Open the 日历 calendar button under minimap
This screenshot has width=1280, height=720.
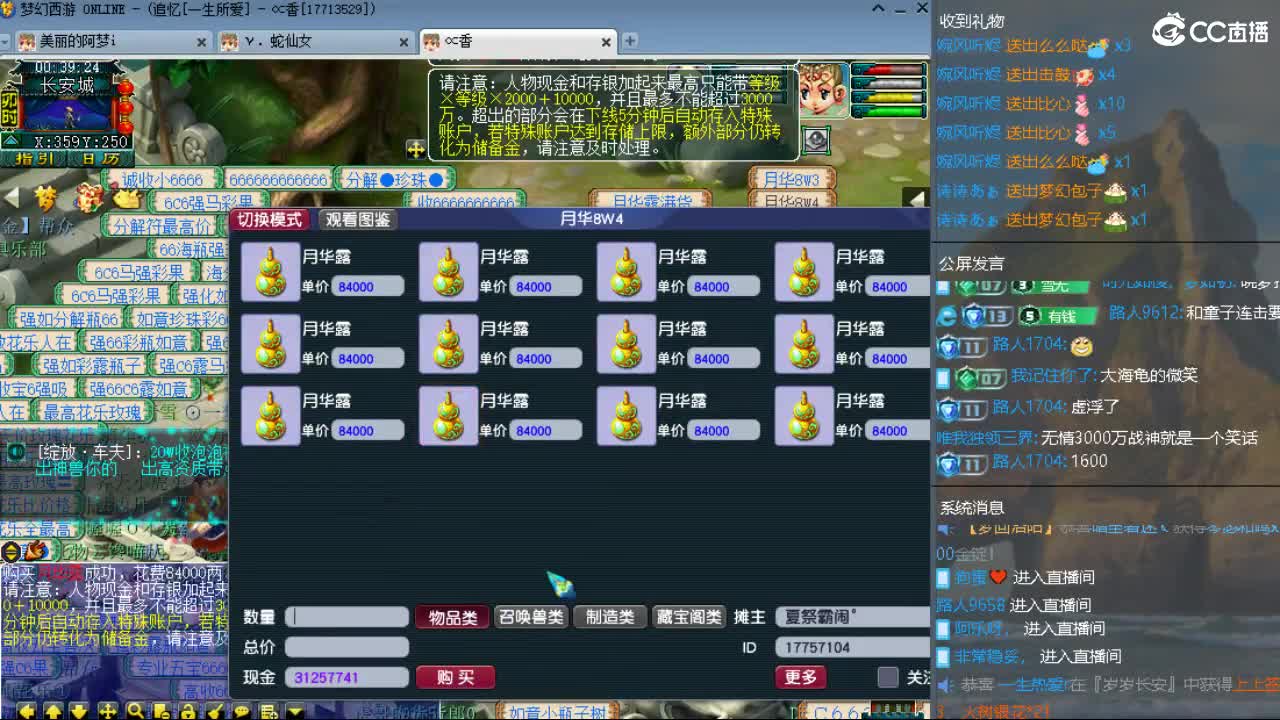[x=100, y=158]
